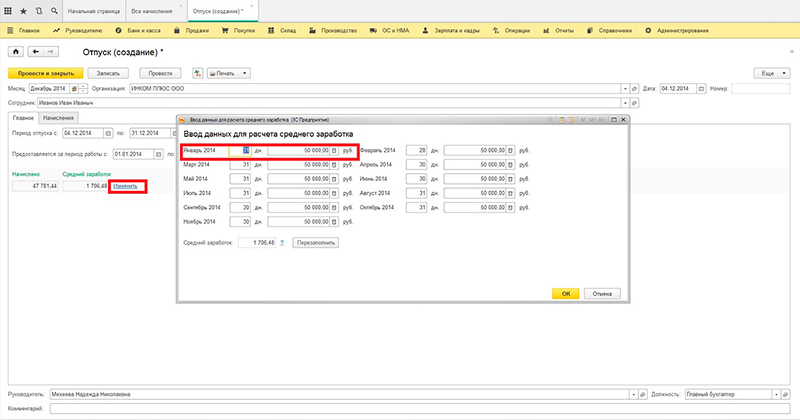Screen dimensions: 800x420
Task: Click the average earnings help question mark
Action: click(282, 243)
